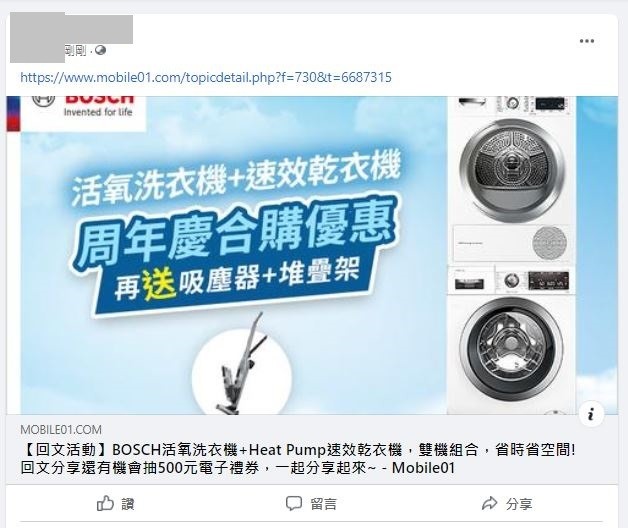Click the 再送吸塵器+堆疊架 blue ribbon
Image resolution: width=628 pixels, height=528 pixels.
(236, 281)
